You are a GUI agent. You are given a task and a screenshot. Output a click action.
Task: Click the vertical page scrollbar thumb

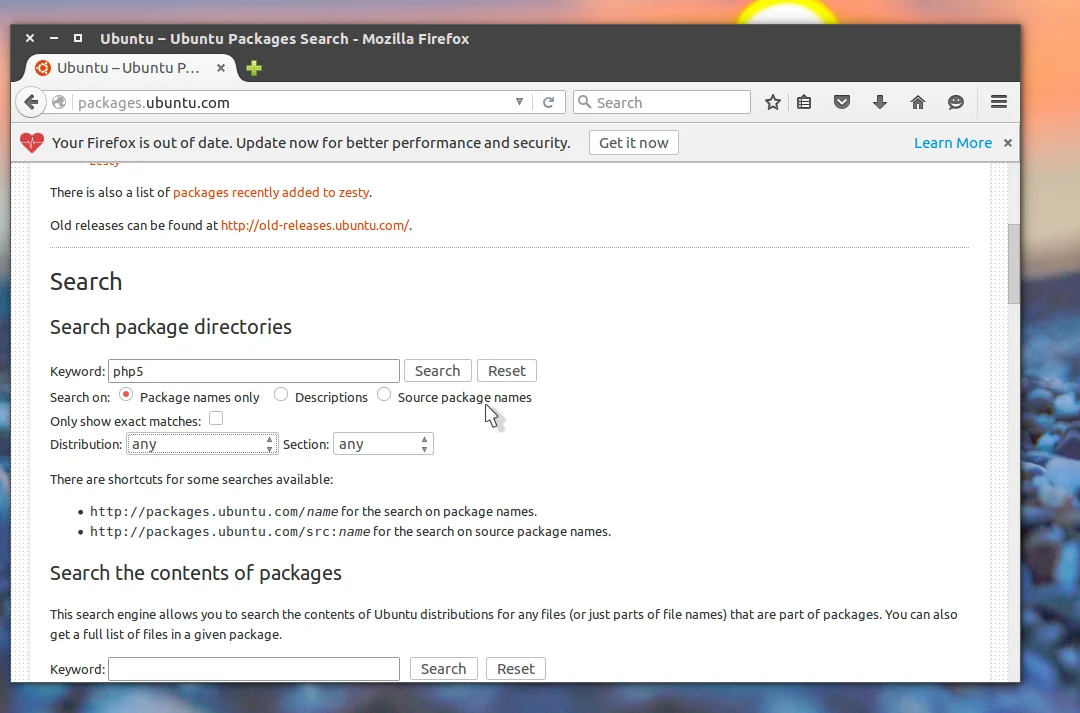coord(1013,263)
